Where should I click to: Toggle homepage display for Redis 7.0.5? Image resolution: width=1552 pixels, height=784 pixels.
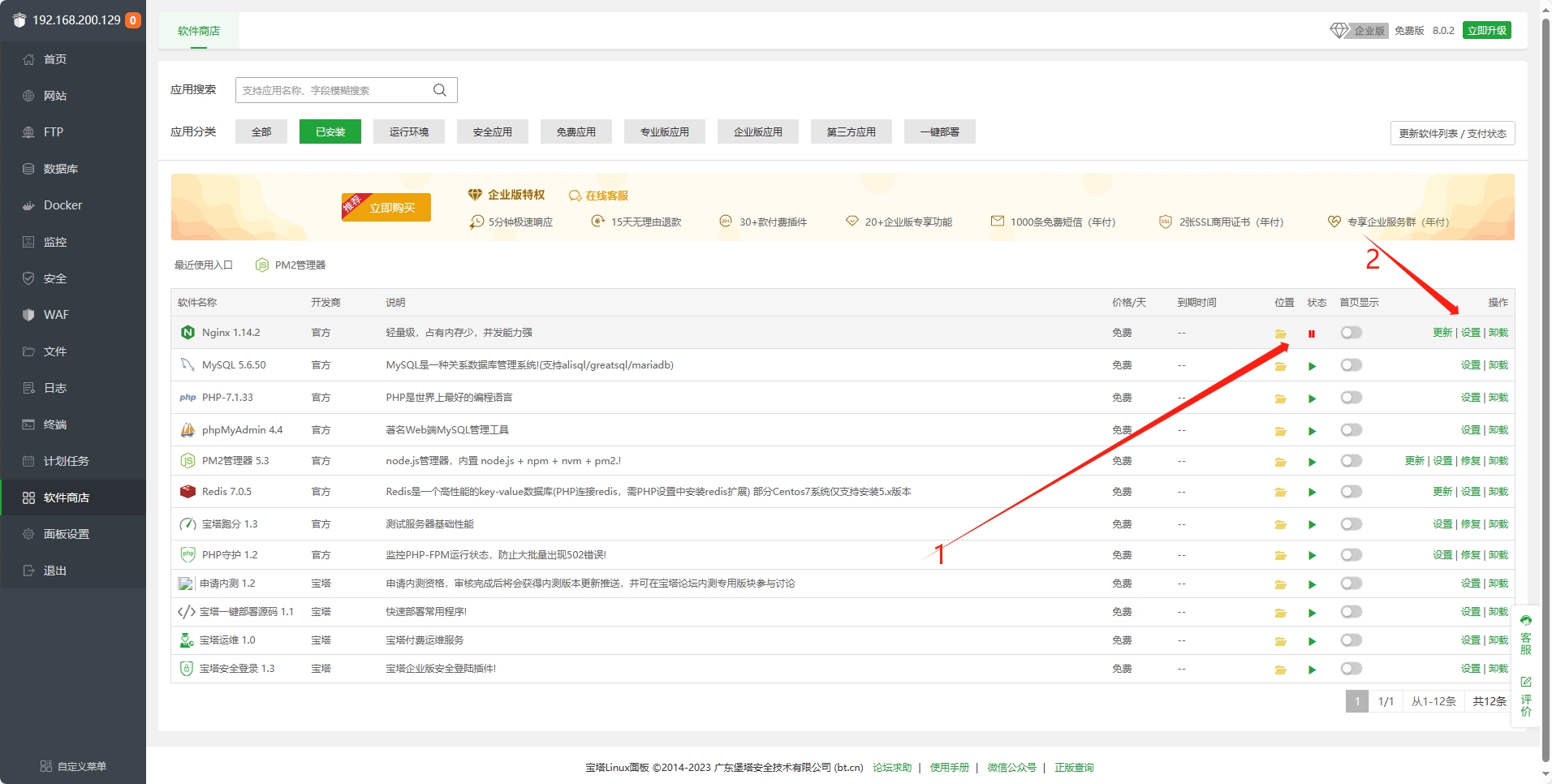[x=1351, y=491]
